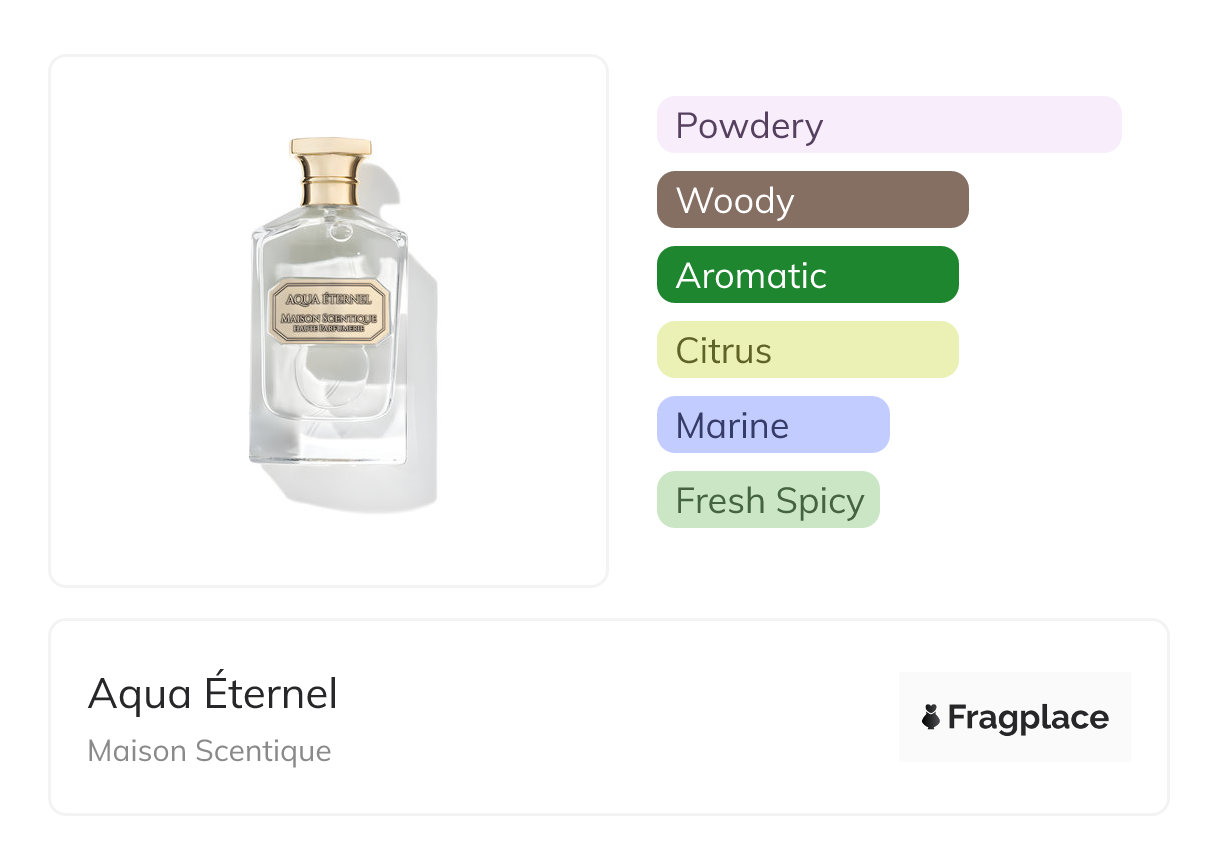Open the Maison Scentique brand link

coord(209,751)
